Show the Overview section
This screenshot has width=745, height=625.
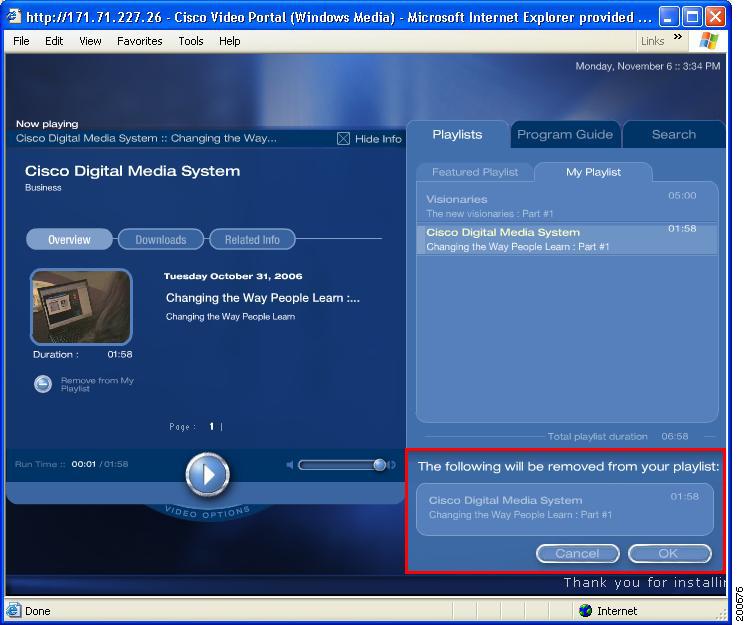pos(69,240)
